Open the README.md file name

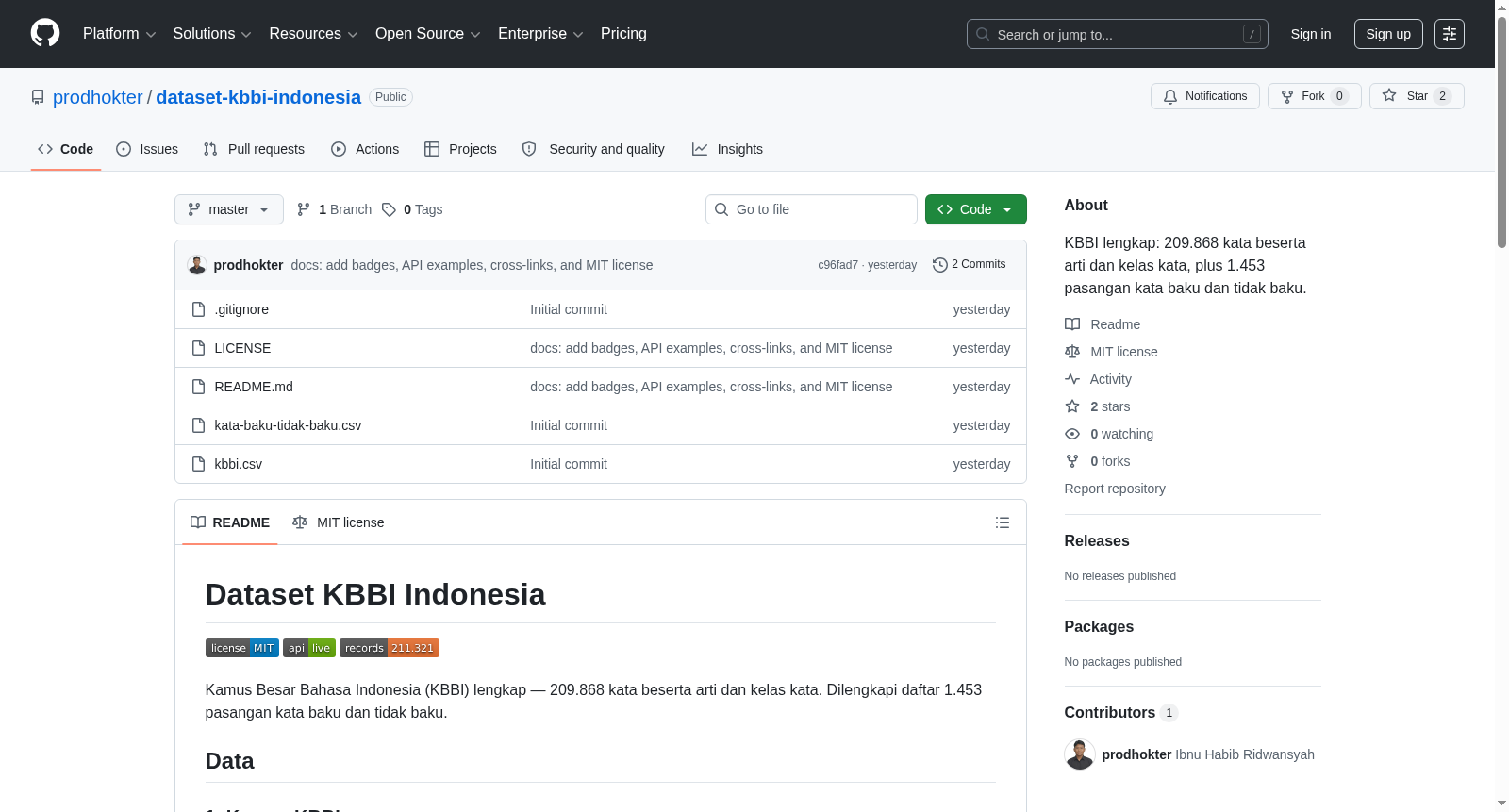pos(254,387)
